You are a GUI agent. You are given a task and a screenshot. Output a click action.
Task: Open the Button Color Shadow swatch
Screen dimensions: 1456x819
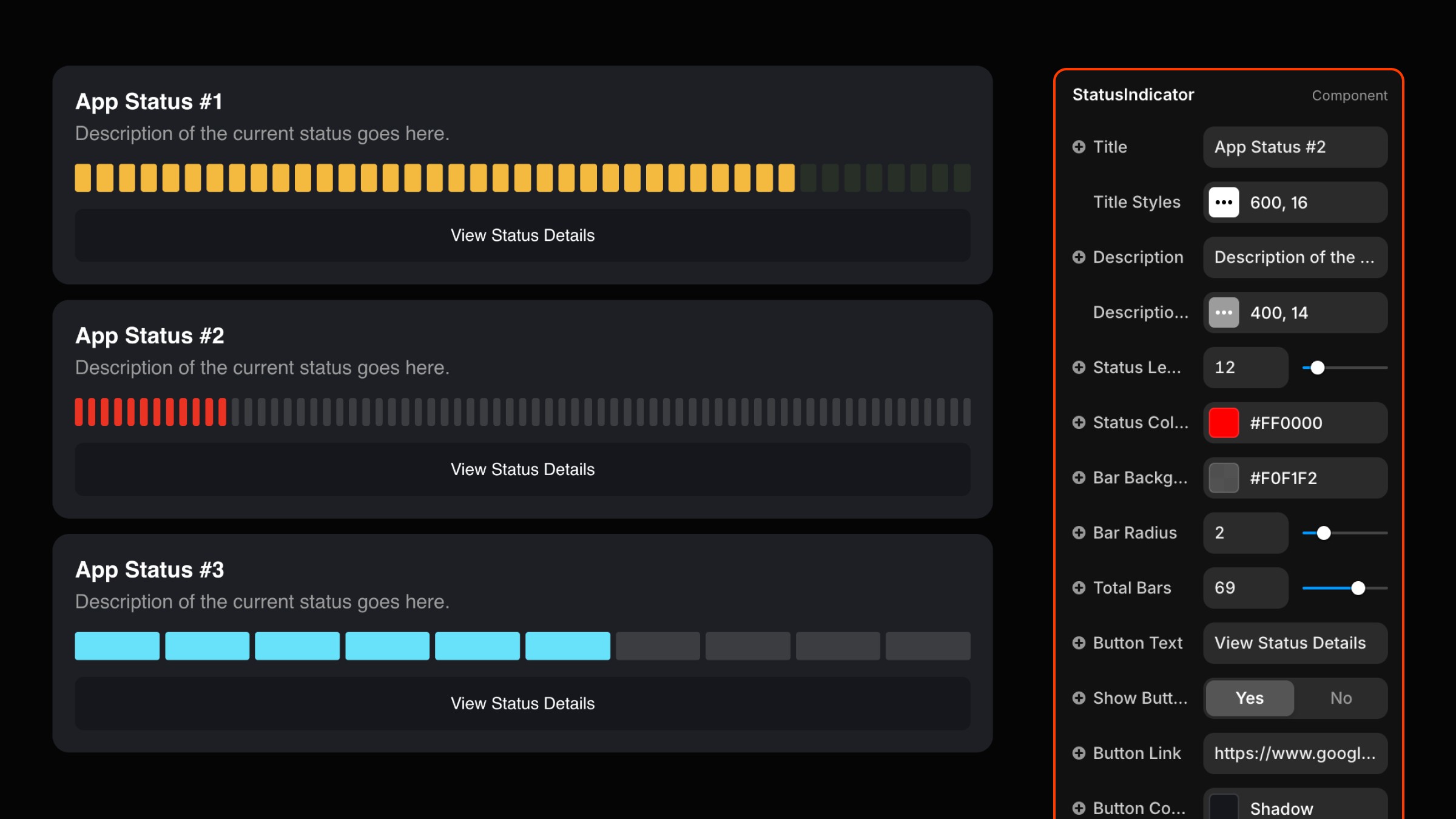(1224, 807)
